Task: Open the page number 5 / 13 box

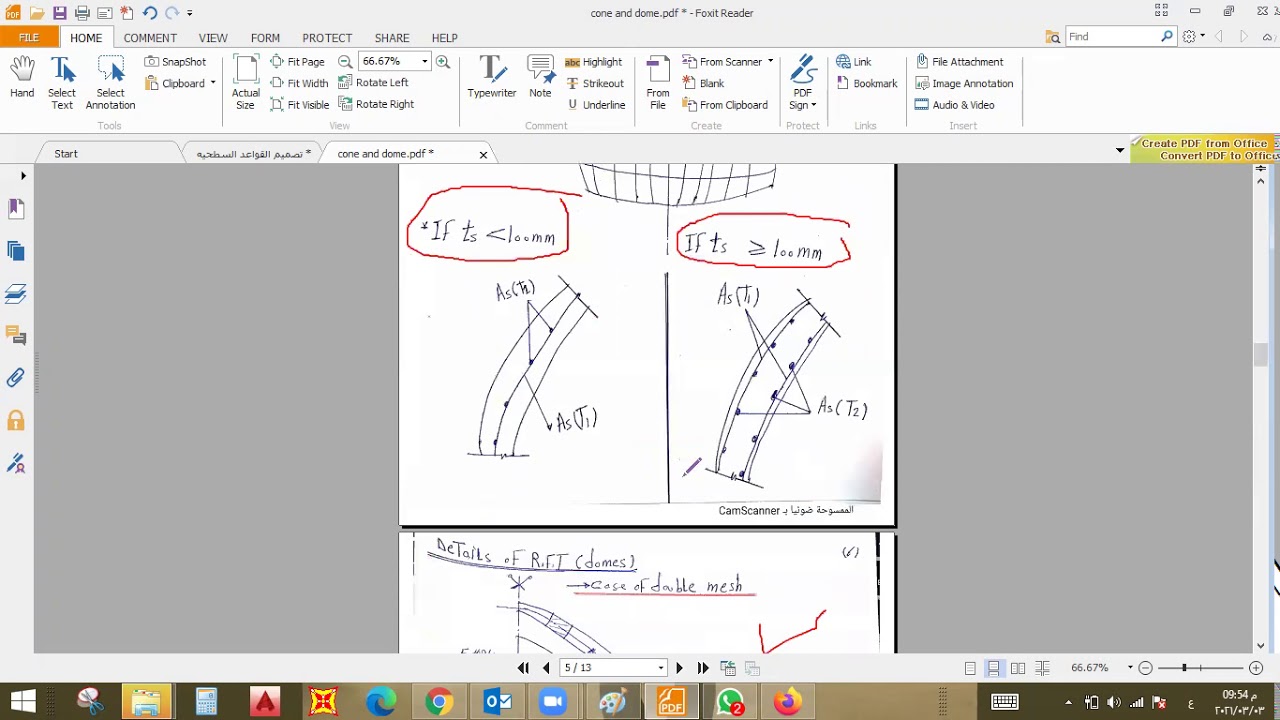Action: (x=613, y=668)
